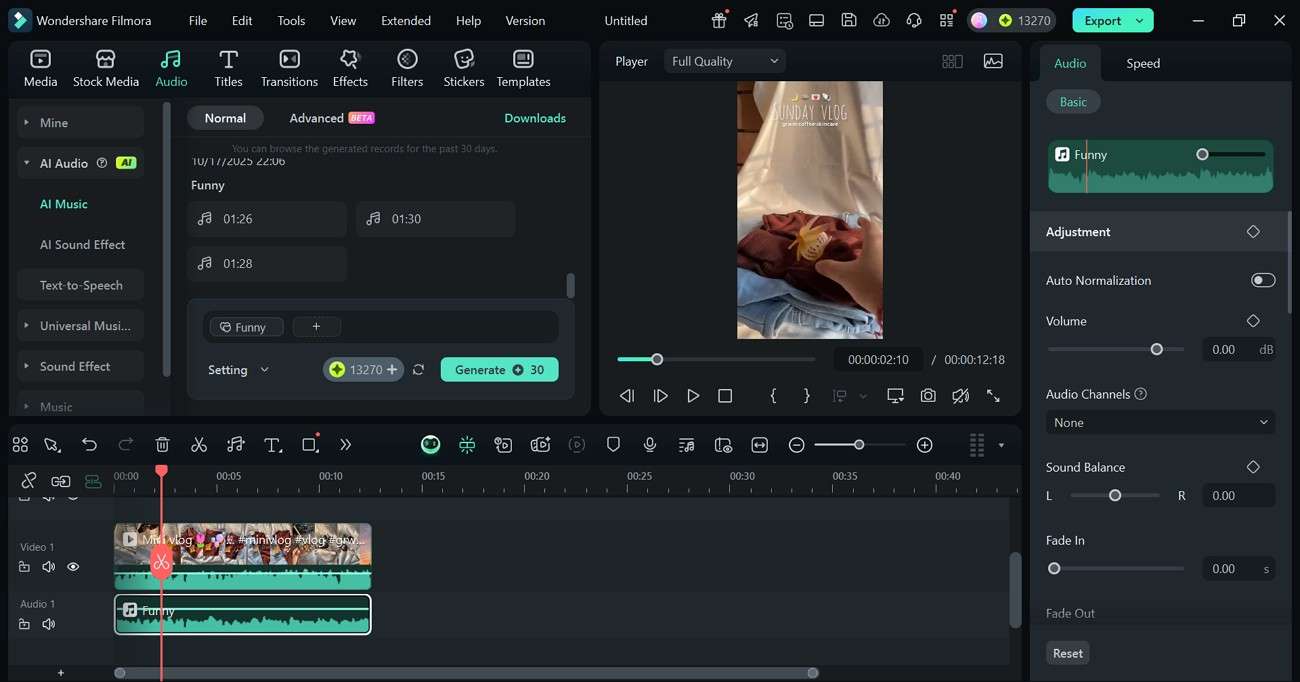Click the Volume slider handle
The image size is (1300, 682).
pos(1156,350)
